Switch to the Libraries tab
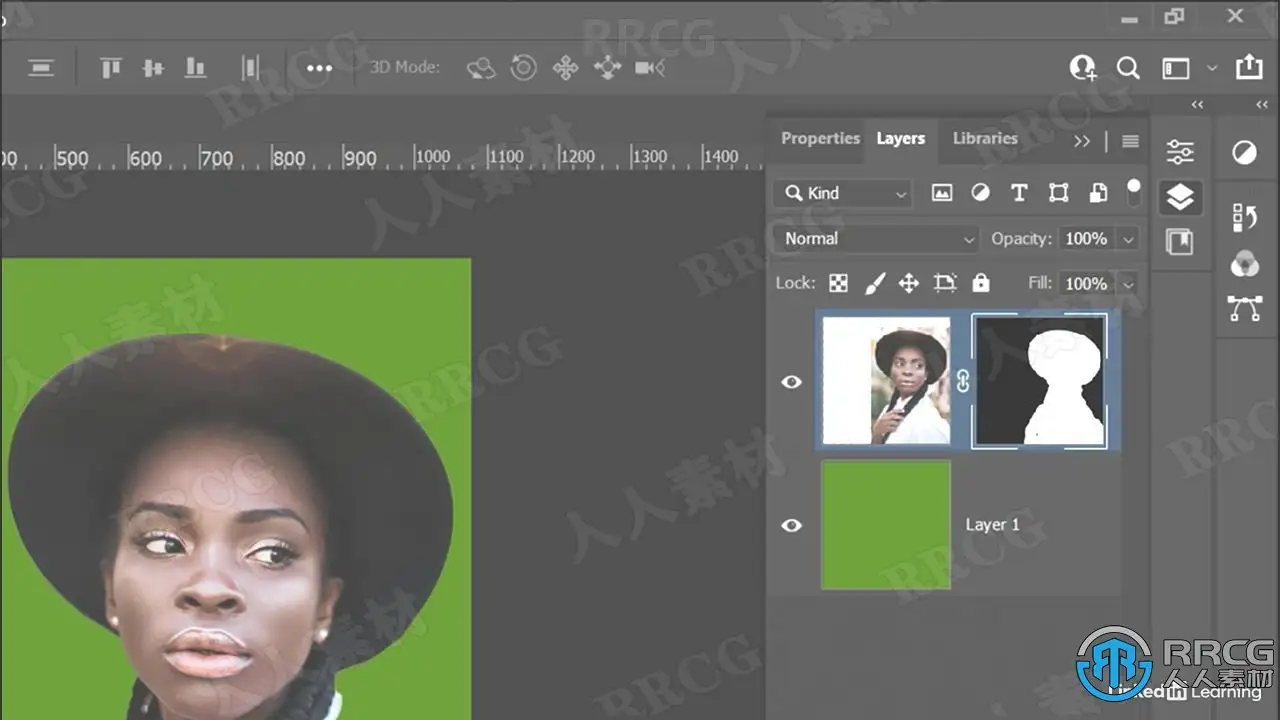Image resolution: width=1280 pixels, height=720 pixels. (985, 139)
